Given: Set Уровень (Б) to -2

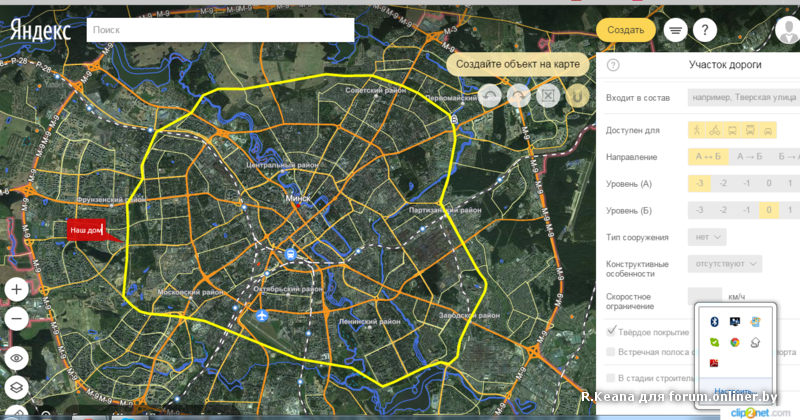Looking at the screenshot, I should click(723, 210).
